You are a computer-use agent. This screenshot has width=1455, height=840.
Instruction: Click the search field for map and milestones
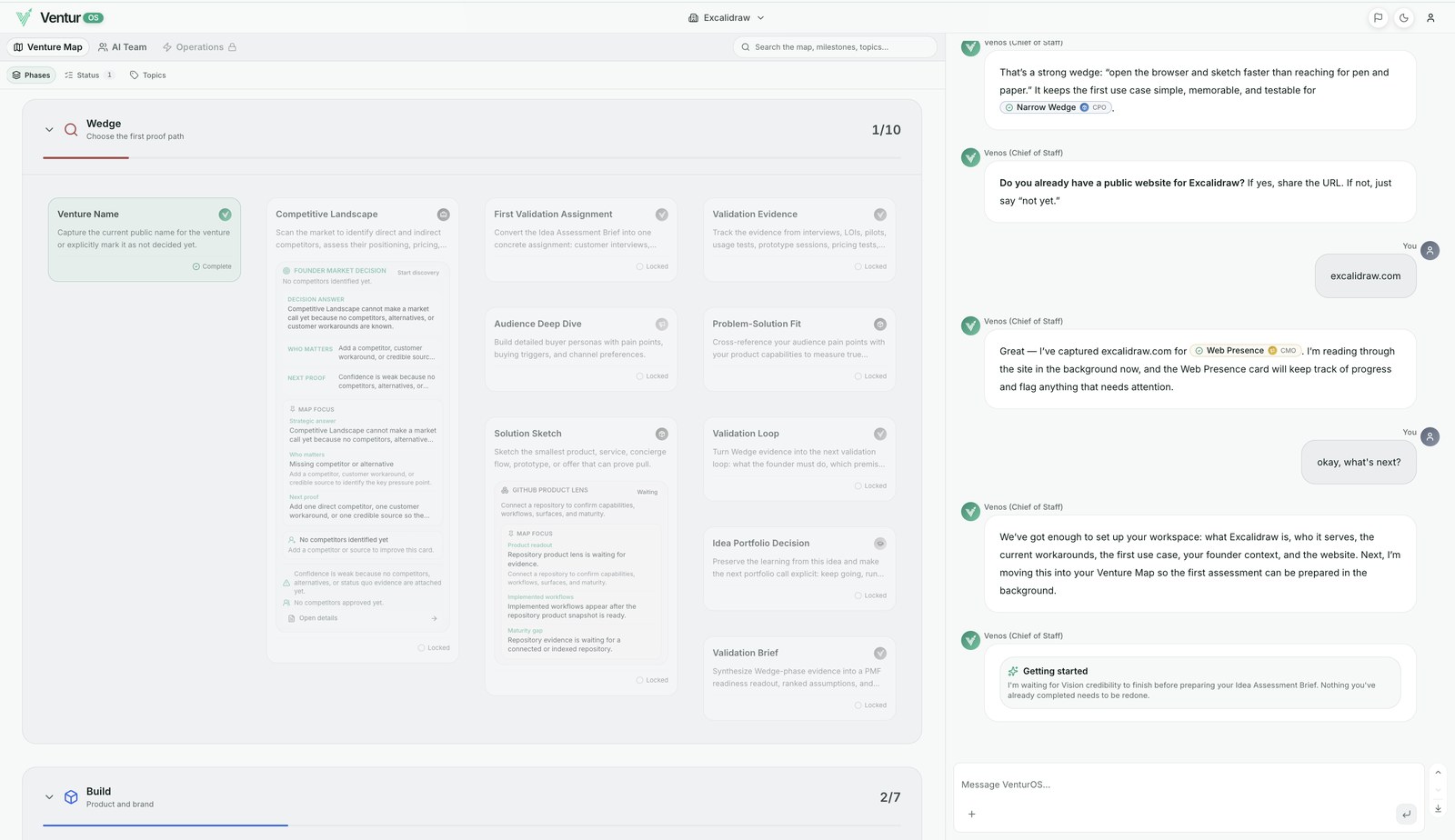[835, 47]
